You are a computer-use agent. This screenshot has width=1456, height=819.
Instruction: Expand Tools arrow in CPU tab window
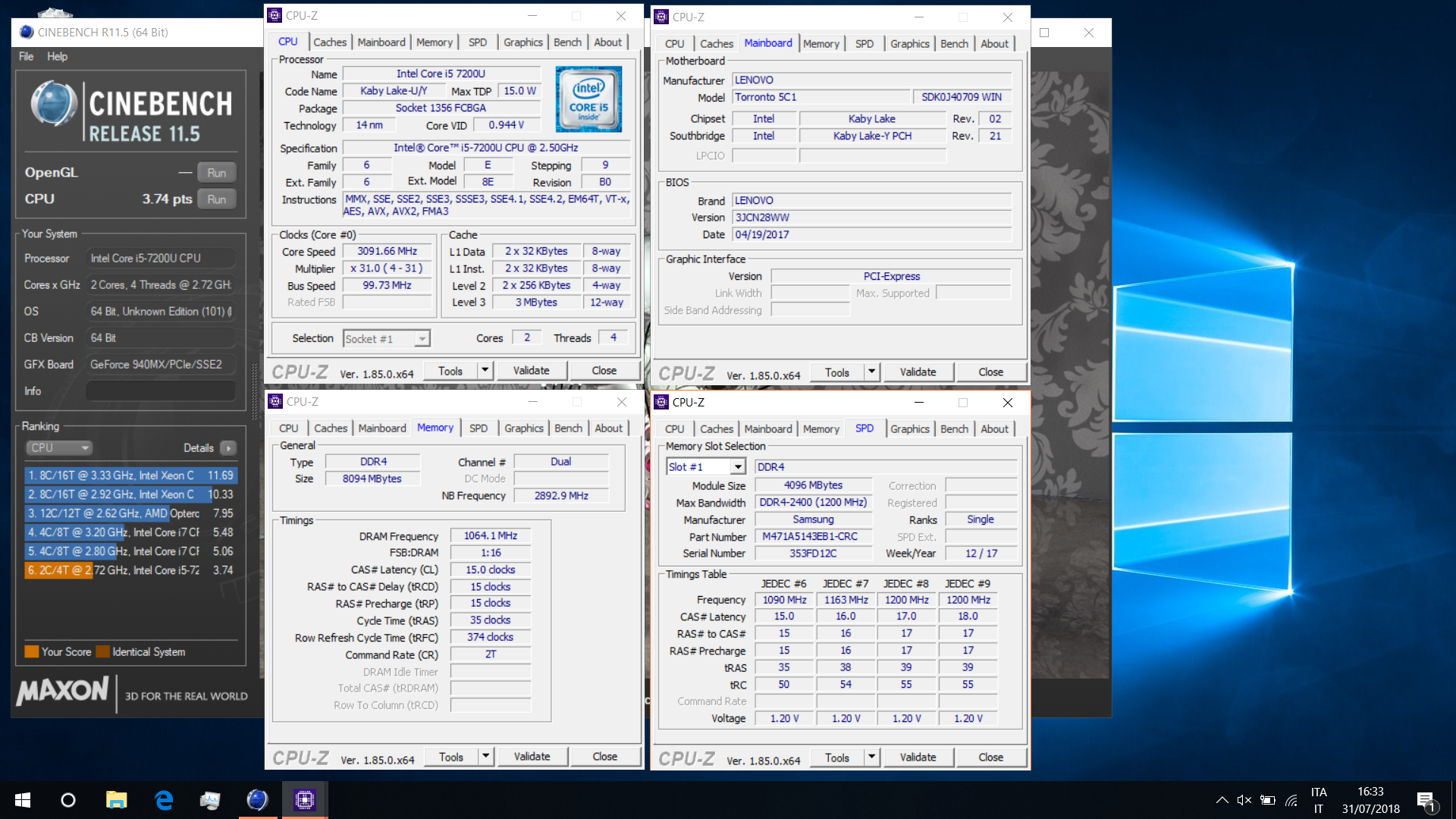click(485, 371)
